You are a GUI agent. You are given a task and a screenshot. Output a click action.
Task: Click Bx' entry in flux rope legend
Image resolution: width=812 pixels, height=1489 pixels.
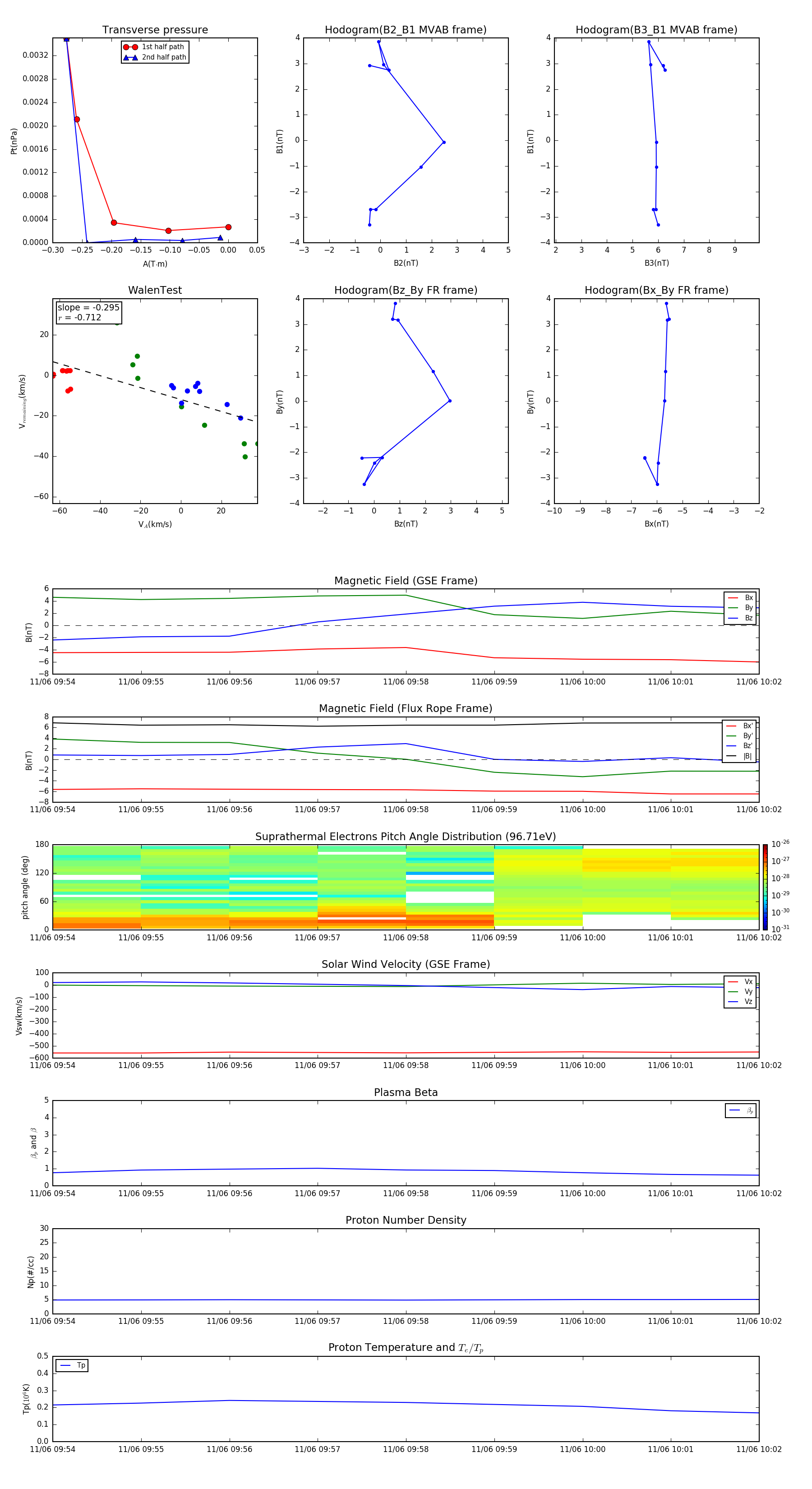[x=739, y=726]
